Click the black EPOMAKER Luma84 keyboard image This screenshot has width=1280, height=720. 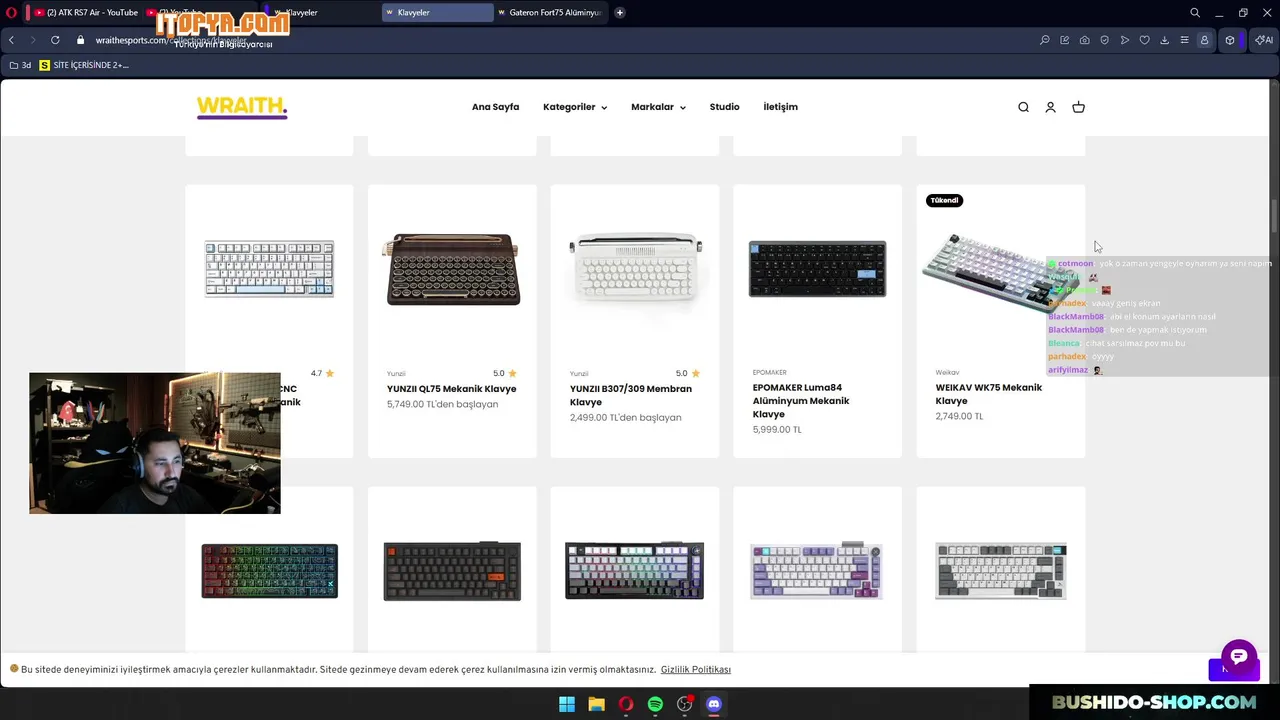[817, 269]
